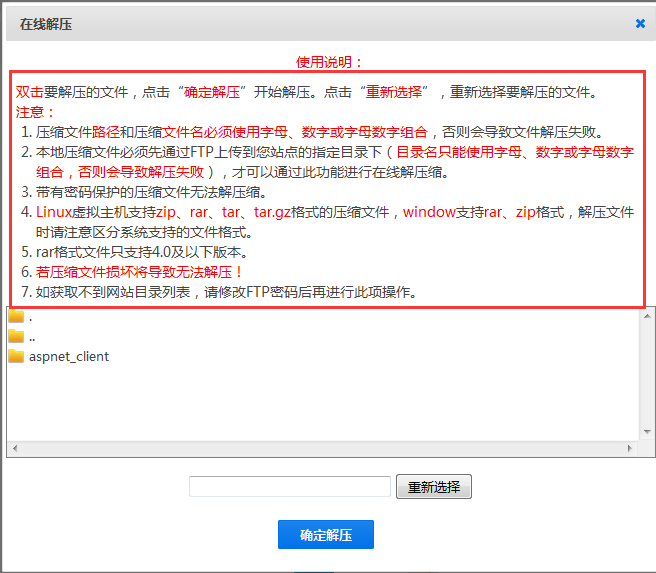Click the red 使用说明 heading

coord(330,61)
